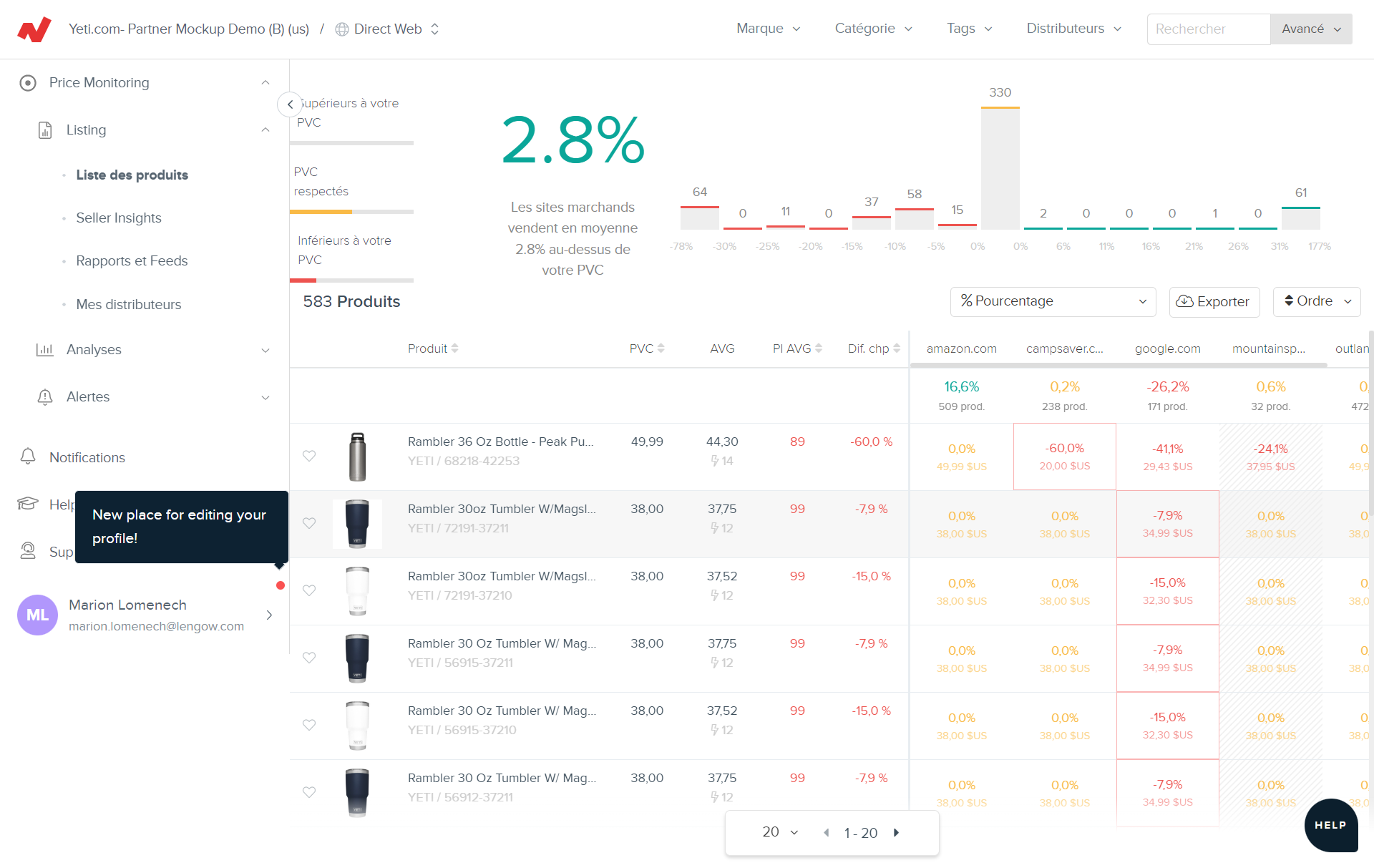Select Seller Insights menu item

point(119,218)
